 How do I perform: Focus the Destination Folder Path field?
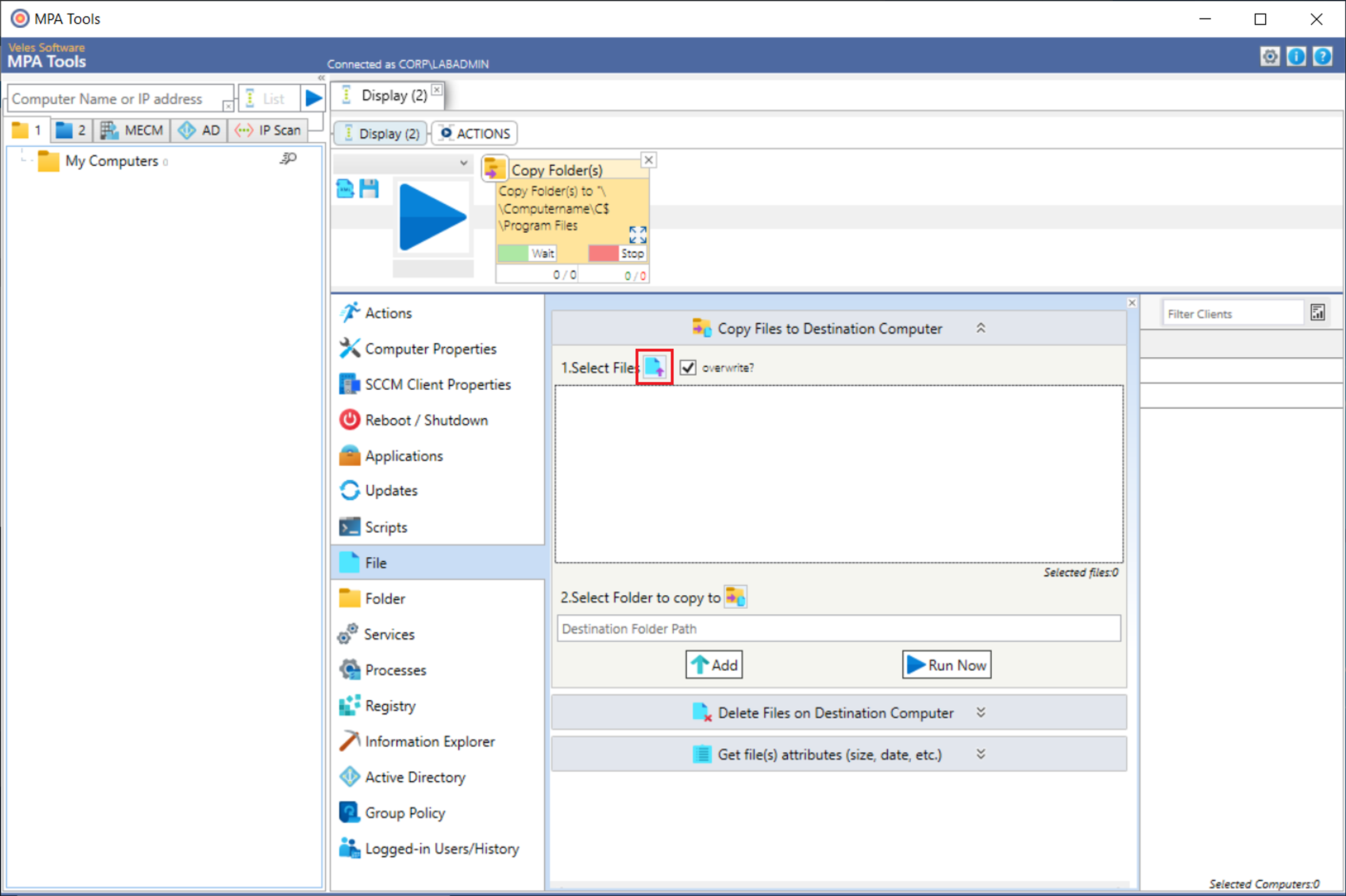tap(838, 629)
